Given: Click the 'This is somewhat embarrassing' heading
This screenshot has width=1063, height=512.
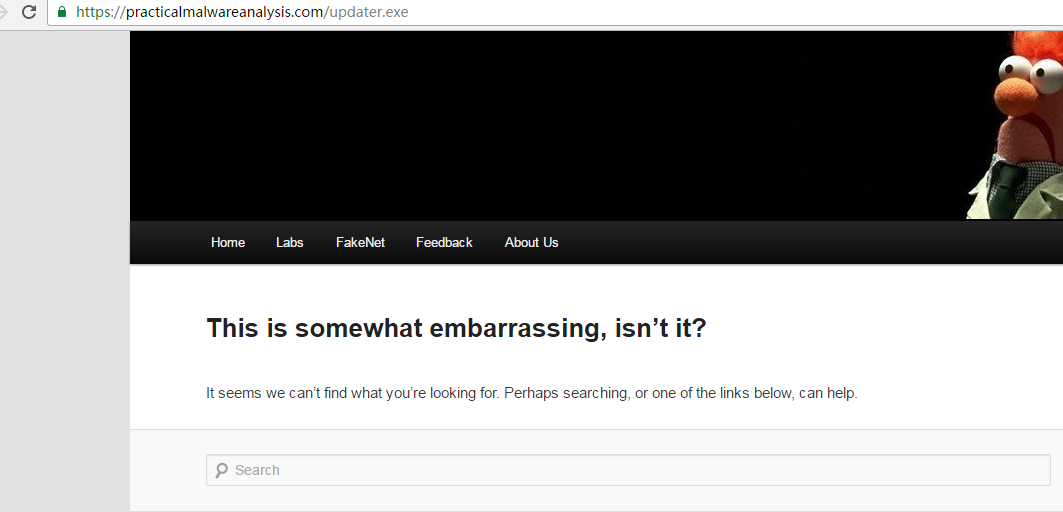Looking at the screenshot, I should point(456,328).
